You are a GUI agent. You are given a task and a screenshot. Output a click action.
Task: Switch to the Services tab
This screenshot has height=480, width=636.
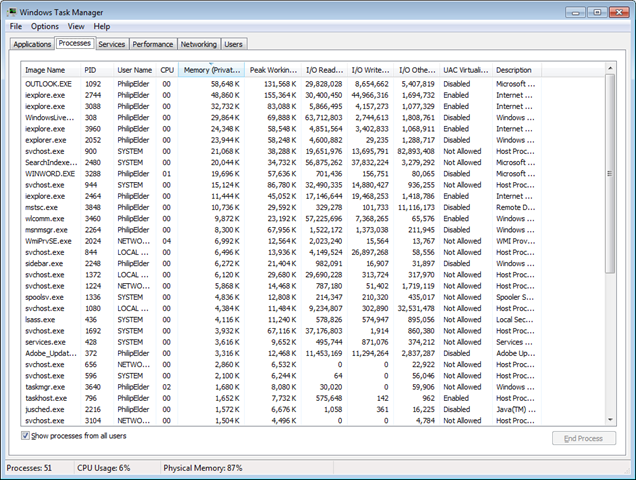point(112,44)
